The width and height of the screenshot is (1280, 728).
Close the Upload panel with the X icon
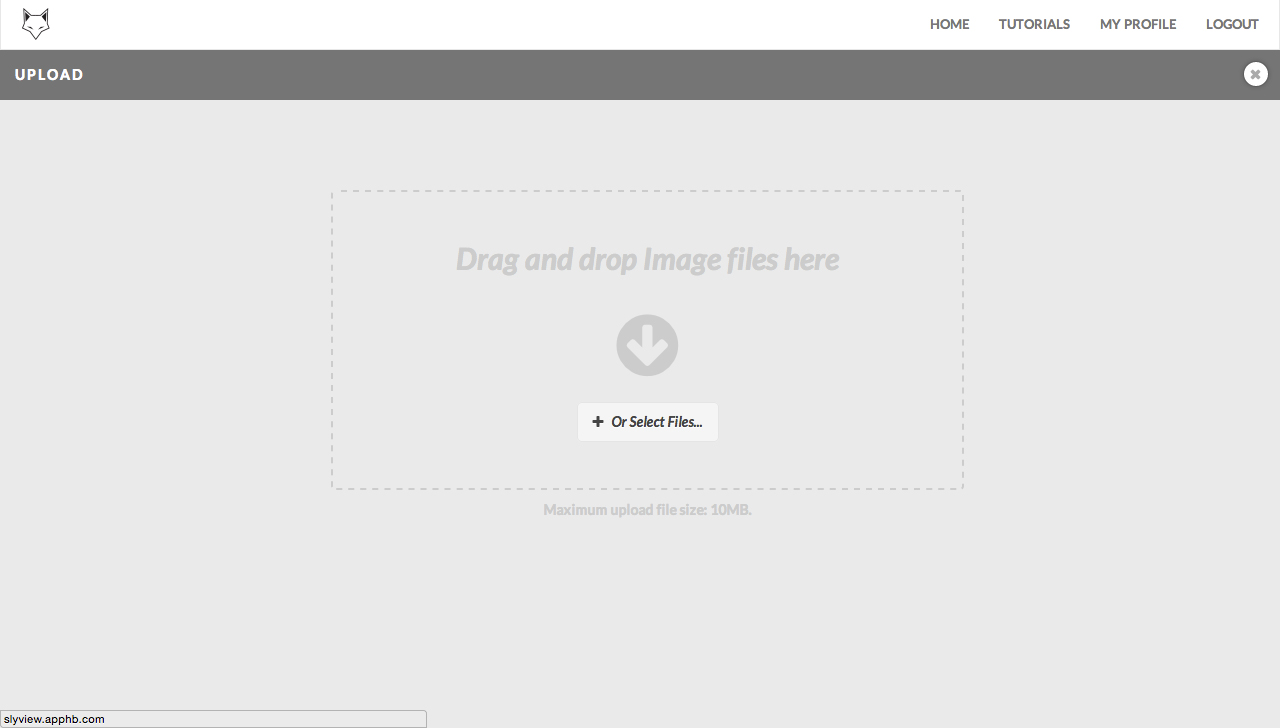(1255, 74)
